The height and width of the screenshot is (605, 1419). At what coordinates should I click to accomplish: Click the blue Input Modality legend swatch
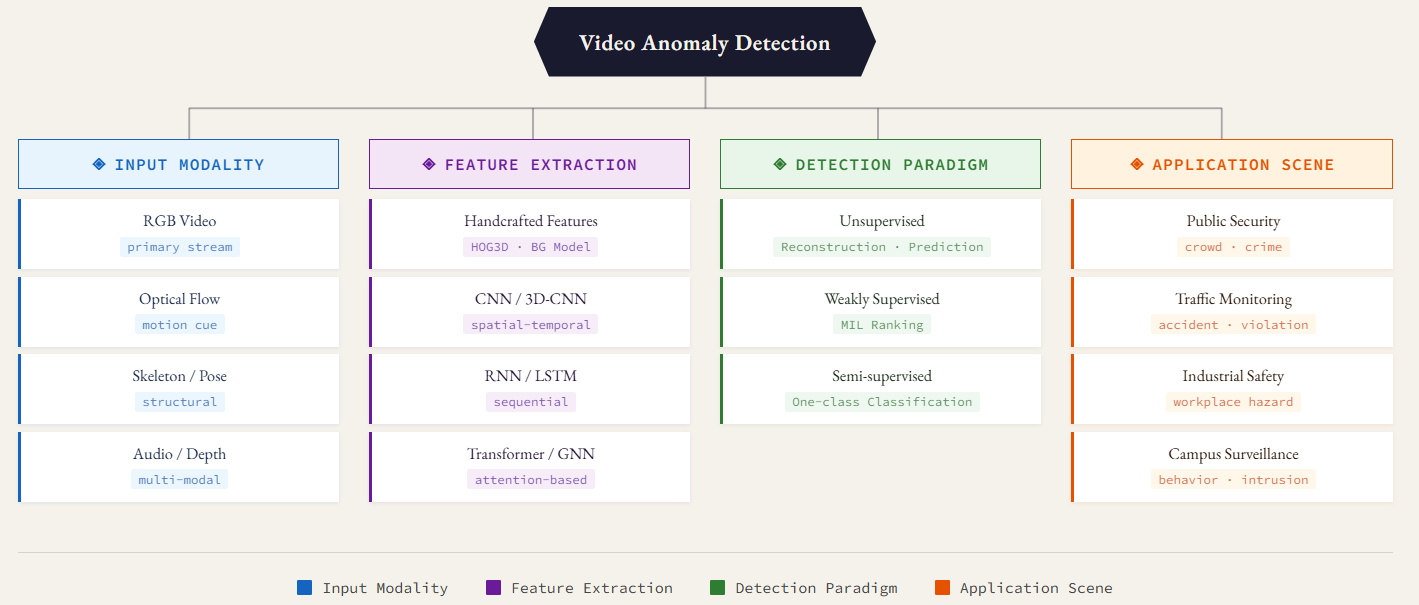click(305, 588)
